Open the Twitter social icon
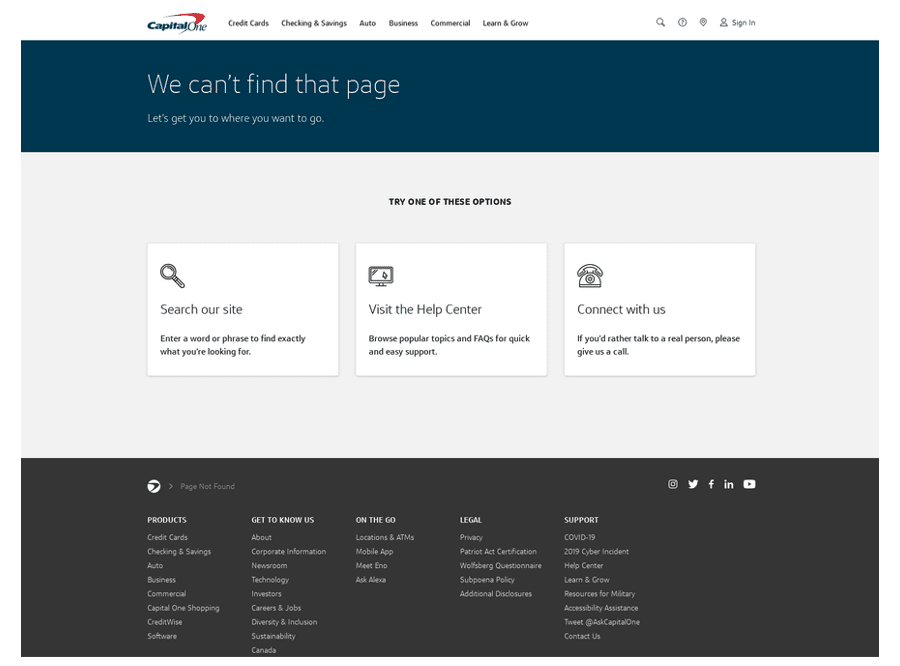 click(693, 484)
